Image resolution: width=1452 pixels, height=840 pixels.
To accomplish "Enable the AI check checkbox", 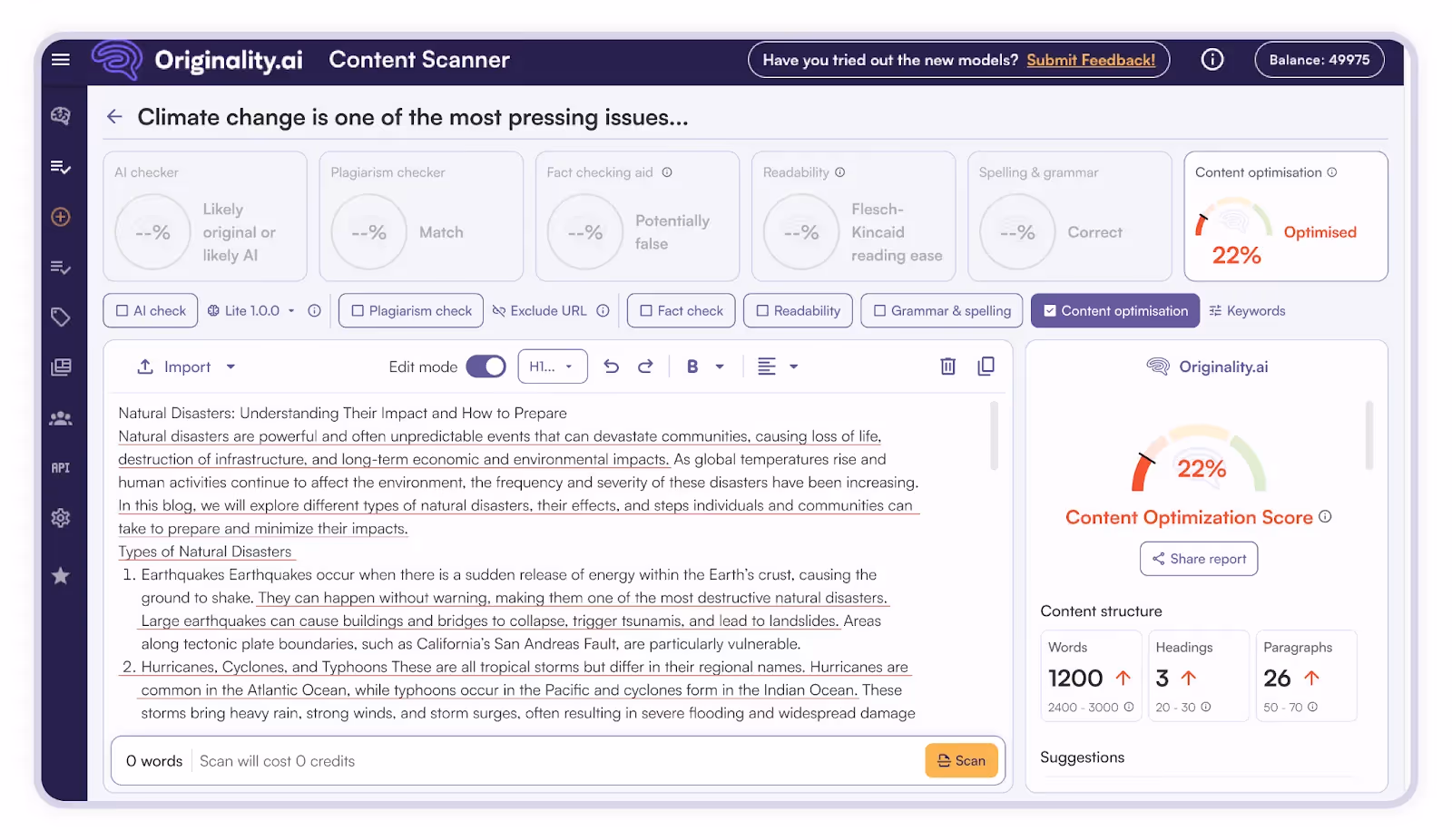I will point(122,310).
